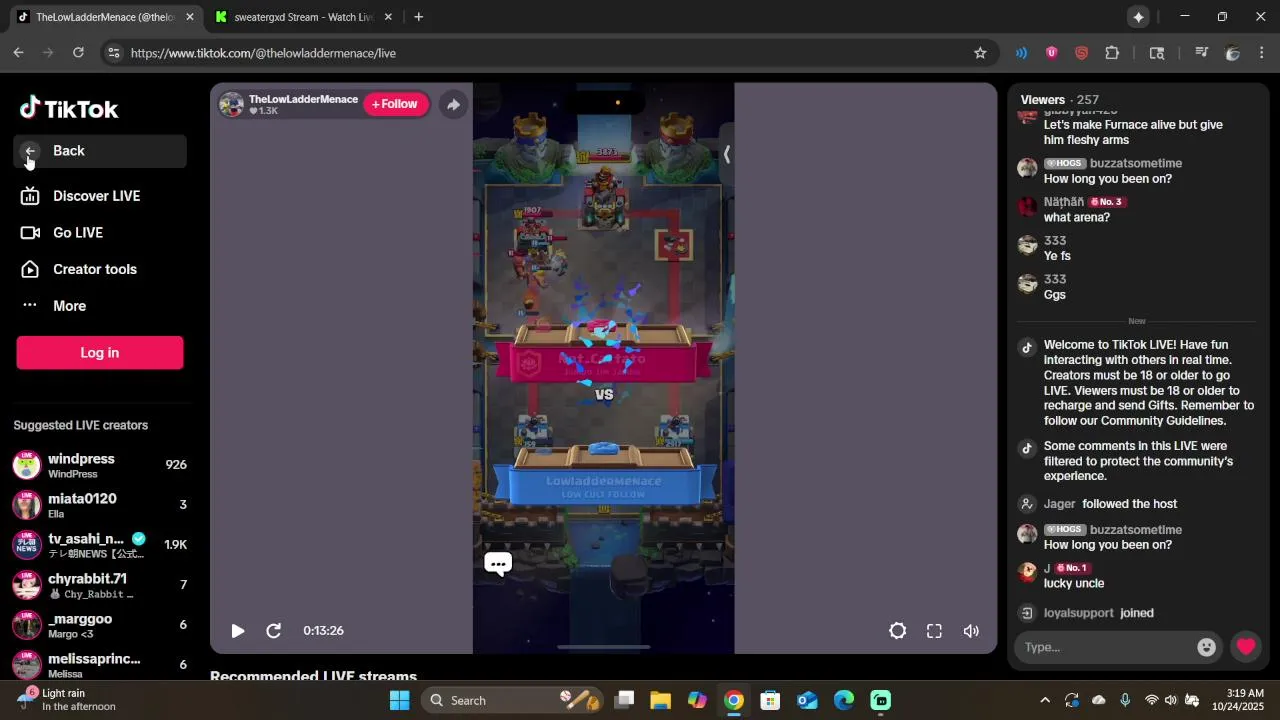Viewport: 1280px width, 720px height.
Task: Open Chrome profile avatar
Action: pos(1232,53)
